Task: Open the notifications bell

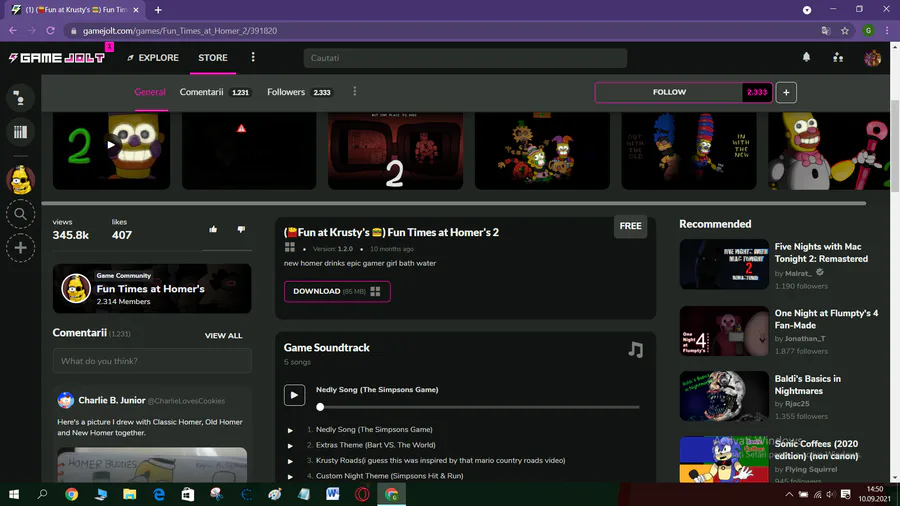Action: pyautogui.click(x=806, y=57)
